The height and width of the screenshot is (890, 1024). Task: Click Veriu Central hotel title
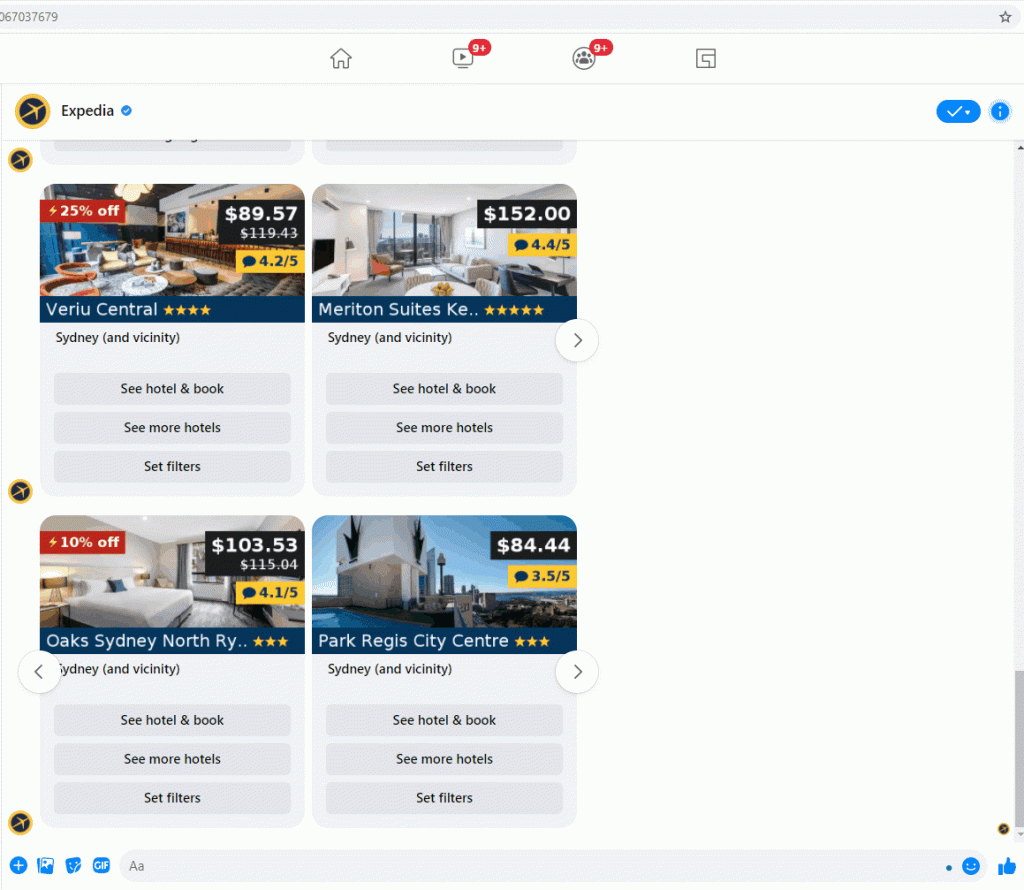[102, 310]
